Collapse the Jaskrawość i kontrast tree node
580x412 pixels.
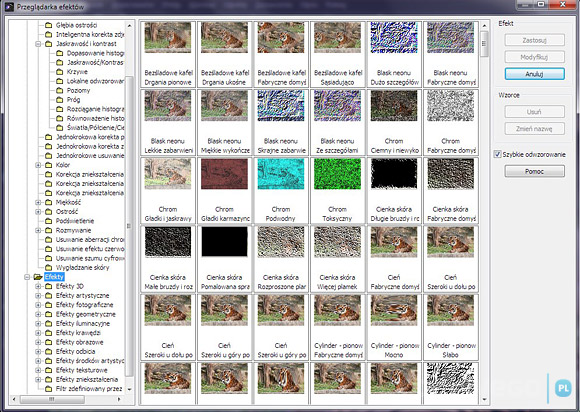pos(38,44)
